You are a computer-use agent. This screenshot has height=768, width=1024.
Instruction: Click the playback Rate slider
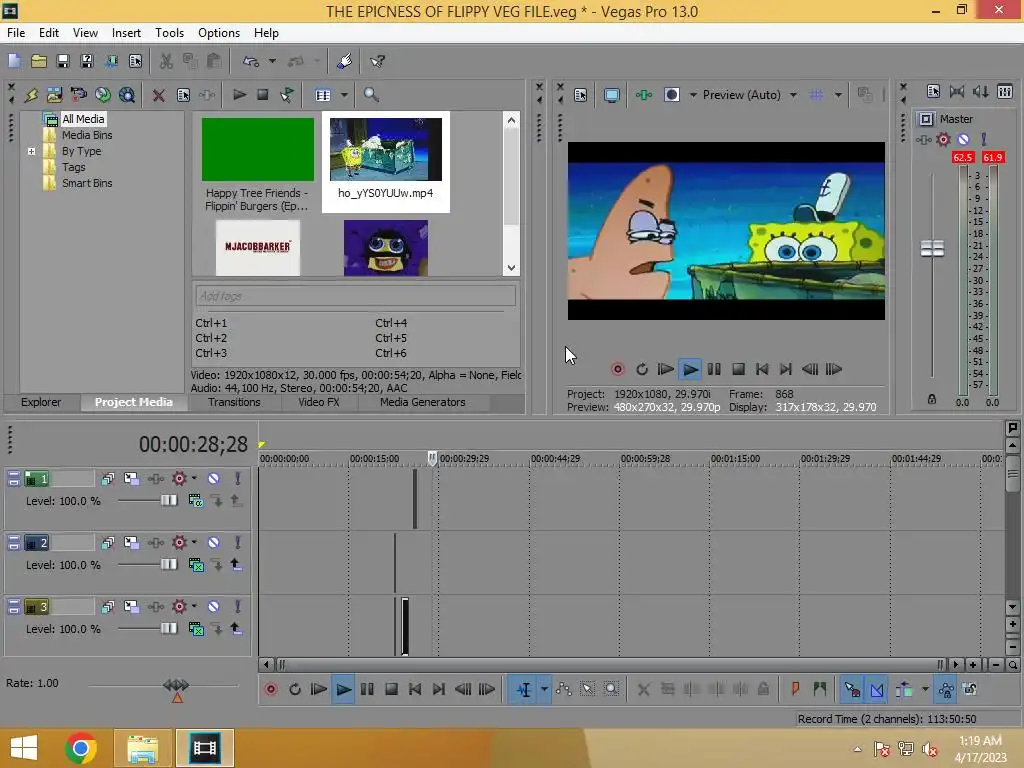pyautogui.click(x=176, y=685)
